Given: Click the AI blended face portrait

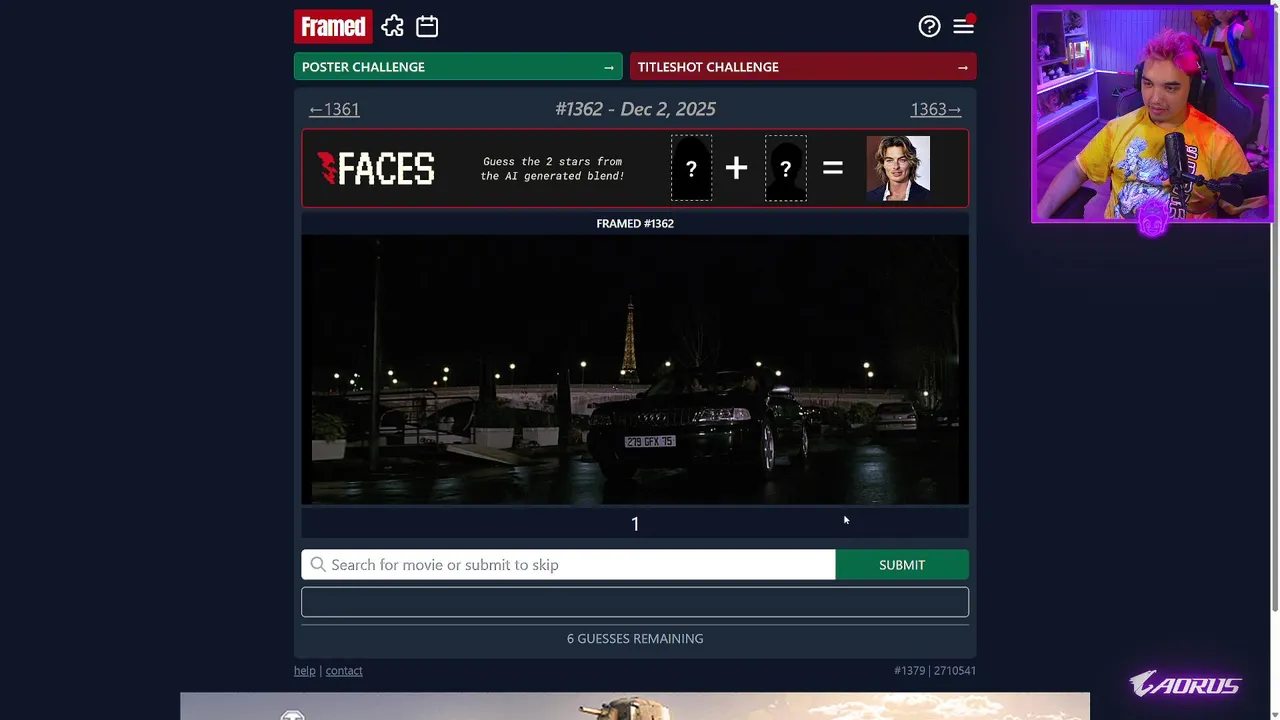Looking at the screenshot, I should pos(898,168).
